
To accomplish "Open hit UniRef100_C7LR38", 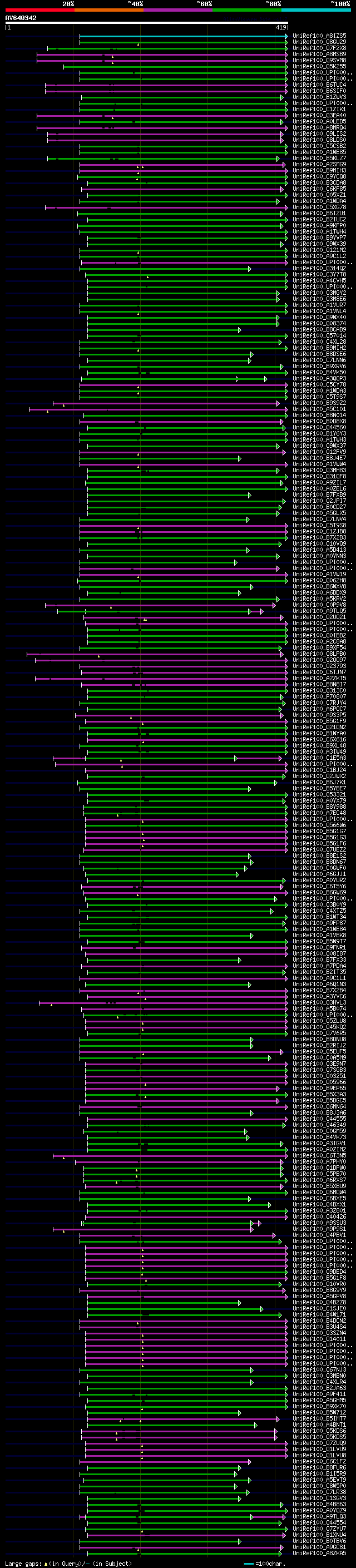I will pos(319,1492).
